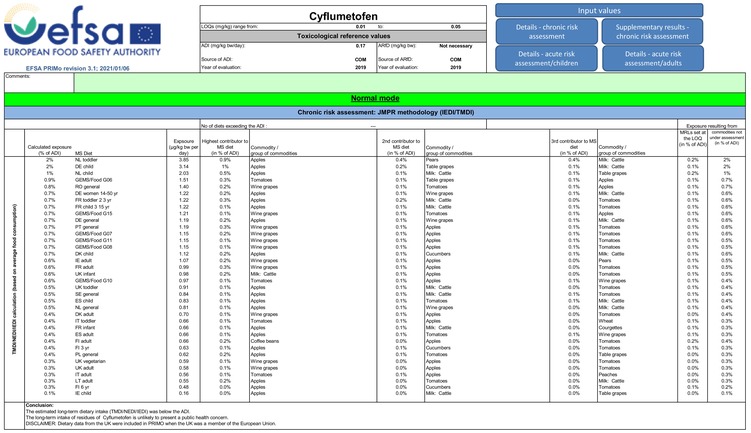Select the Cyflumetofen title cell
Viewport: 751px width, 433px height.
click(x=343, y=15)
